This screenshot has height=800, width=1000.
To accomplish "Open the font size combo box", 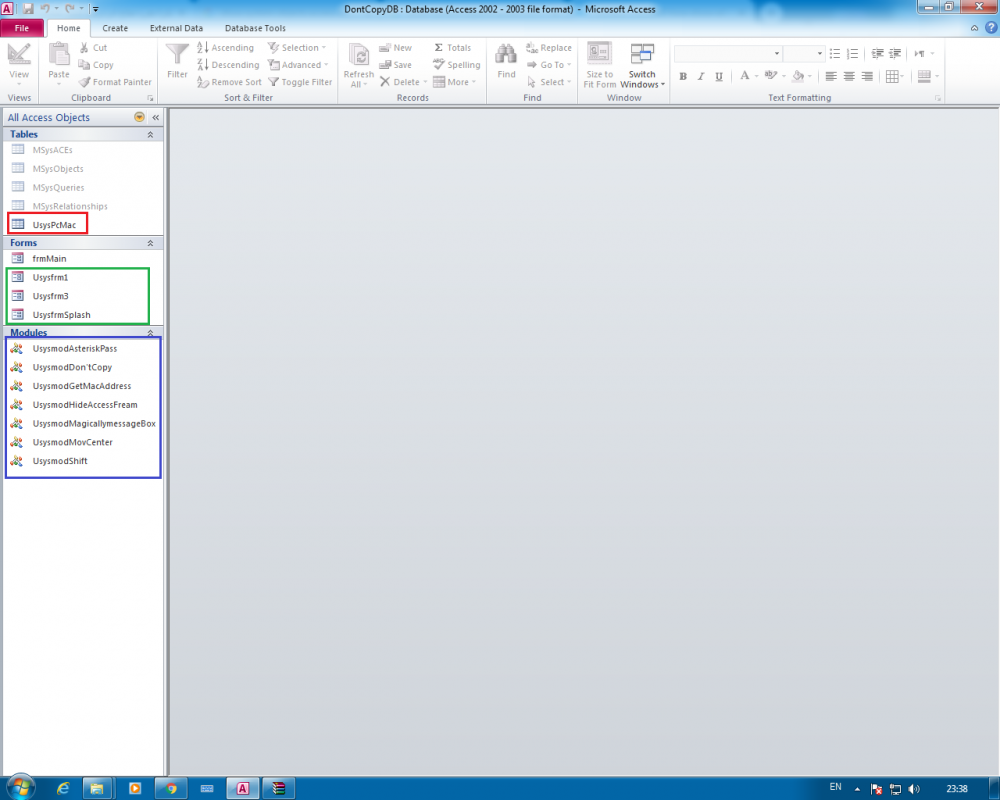I will point(804,54).
